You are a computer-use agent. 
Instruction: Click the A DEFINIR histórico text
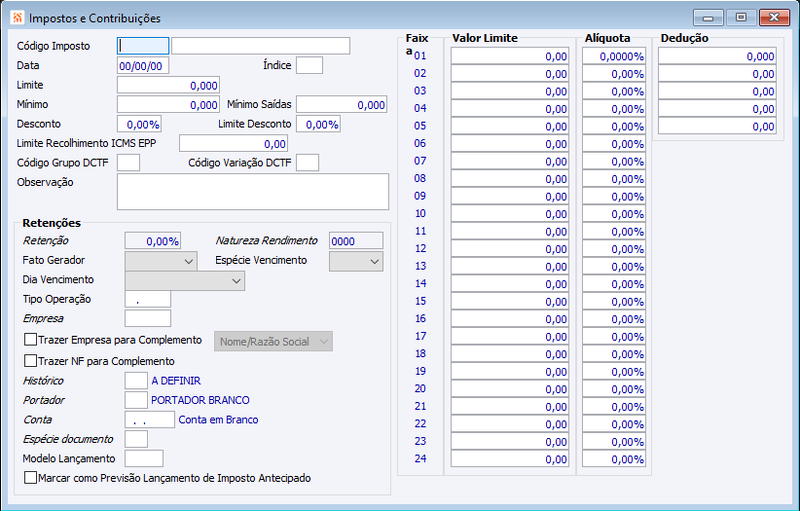point(176,380)
